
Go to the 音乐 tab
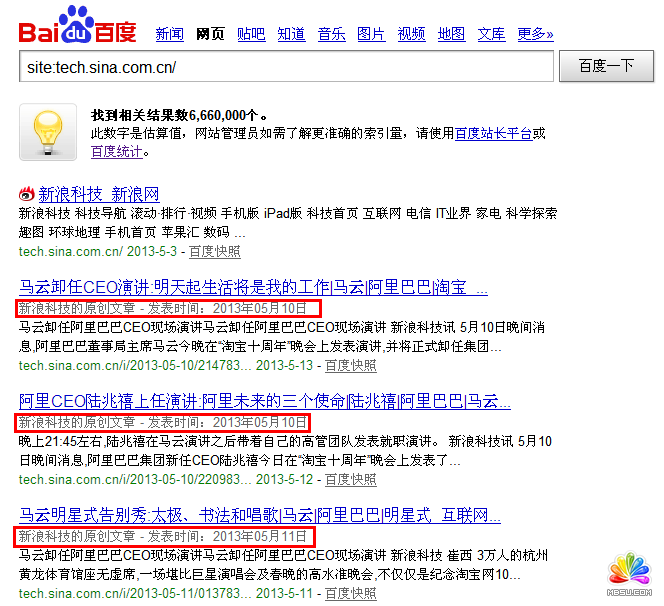(331, 34)
